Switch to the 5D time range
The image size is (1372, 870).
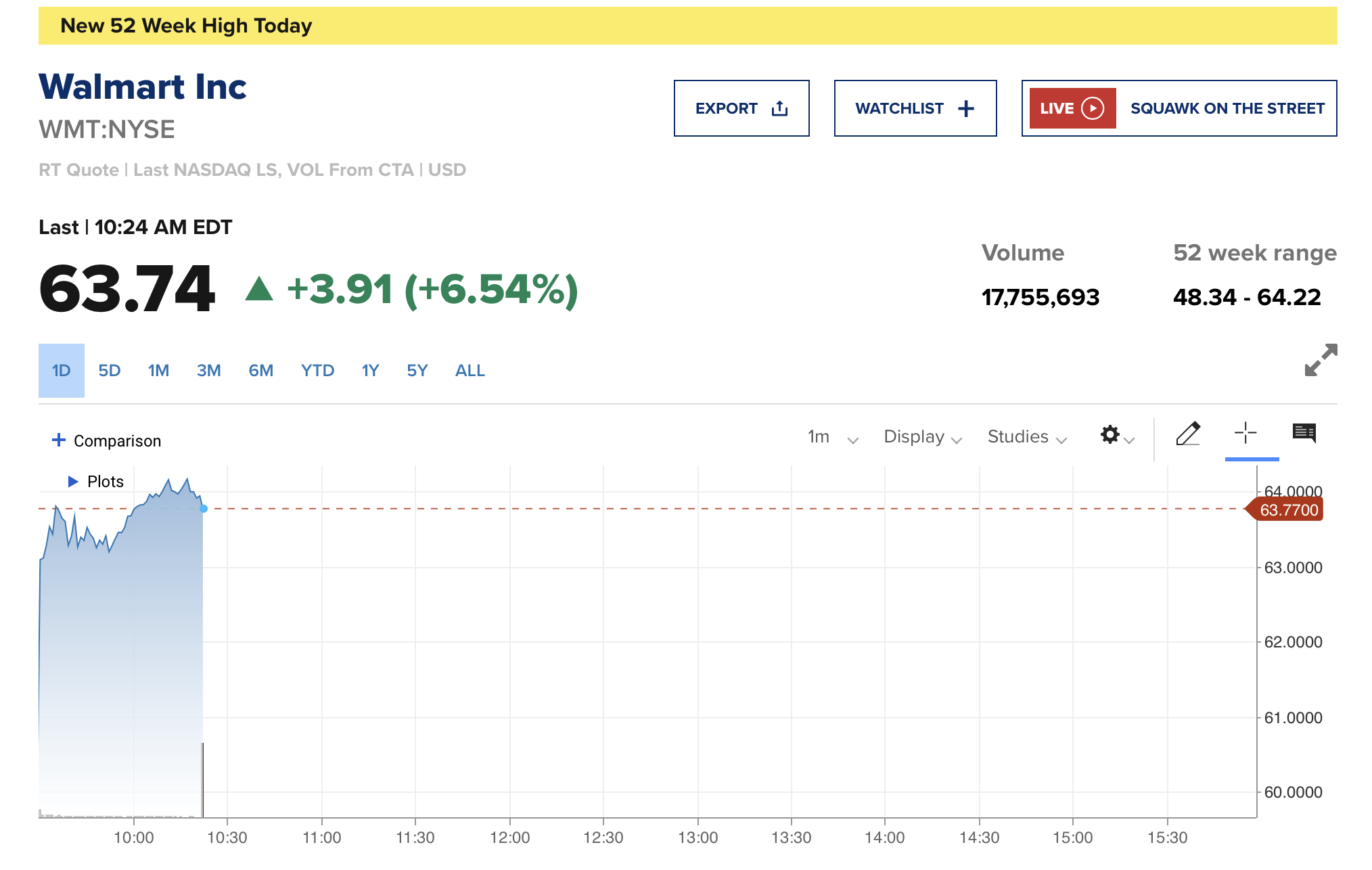[109, 371]
